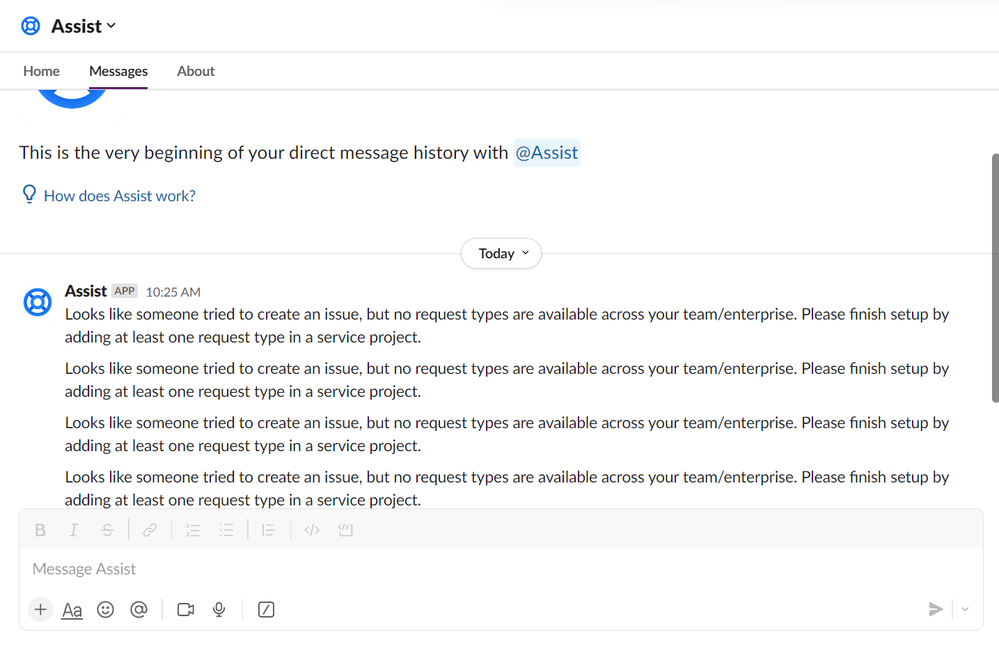Image resolution: width=999 pixels, height=651 pixels.
Task: Click the Assist sender name in message
Action: 86,291
